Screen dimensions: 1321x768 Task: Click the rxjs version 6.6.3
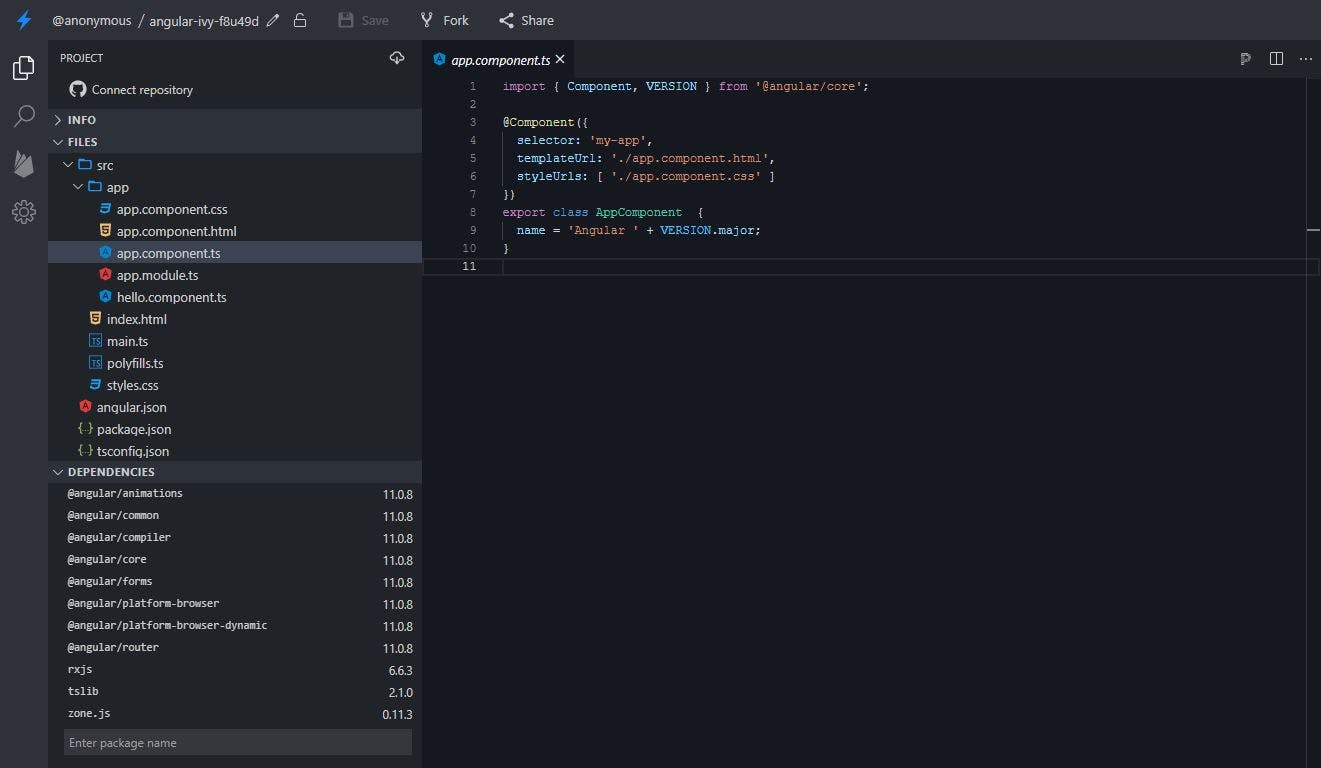click(400, 671)
